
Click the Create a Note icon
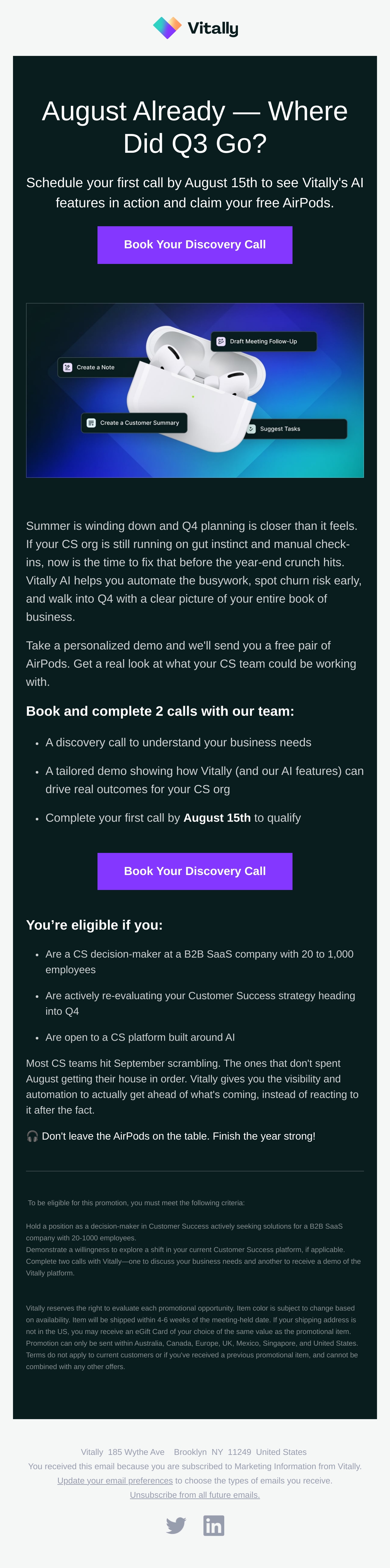(x=68, y=367)
